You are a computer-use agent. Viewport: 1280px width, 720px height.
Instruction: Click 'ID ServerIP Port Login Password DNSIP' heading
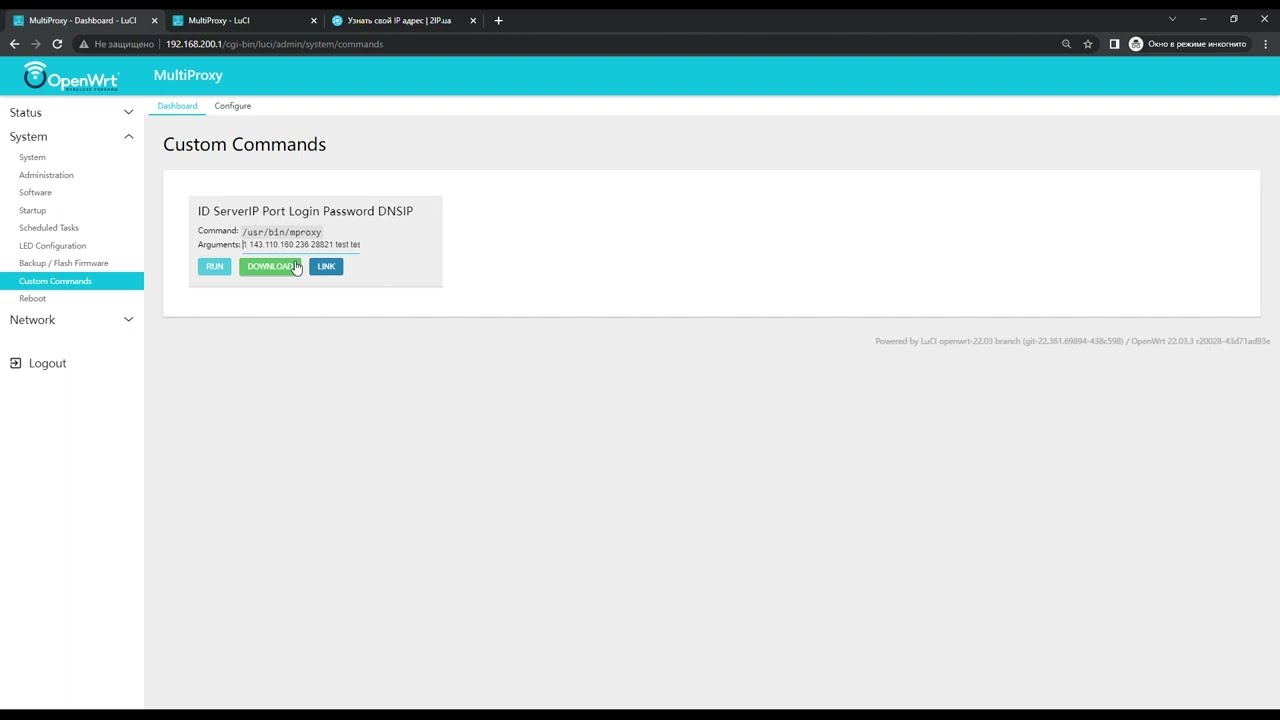click(x=305, y=211)
